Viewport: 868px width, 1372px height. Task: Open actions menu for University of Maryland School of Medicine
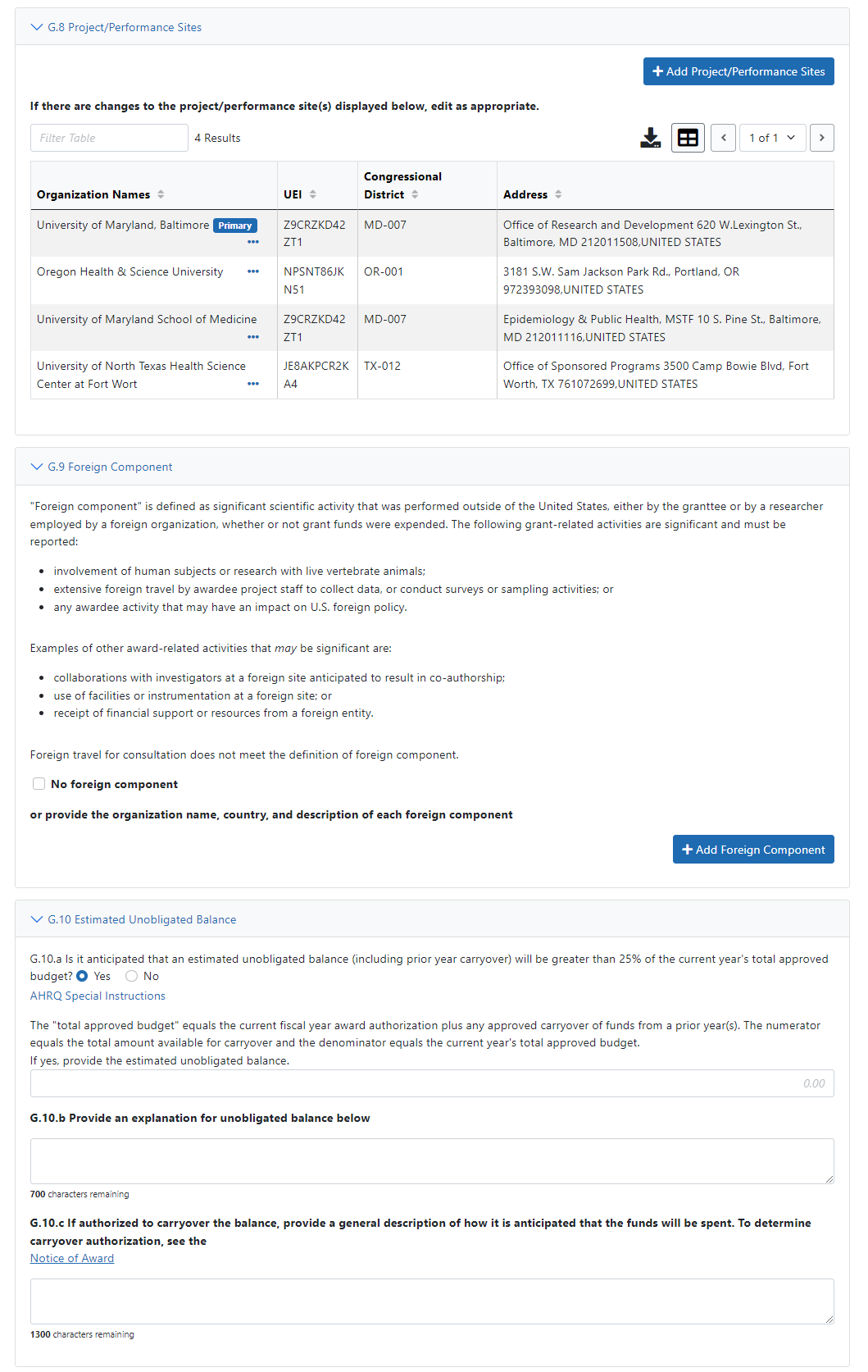253,337
